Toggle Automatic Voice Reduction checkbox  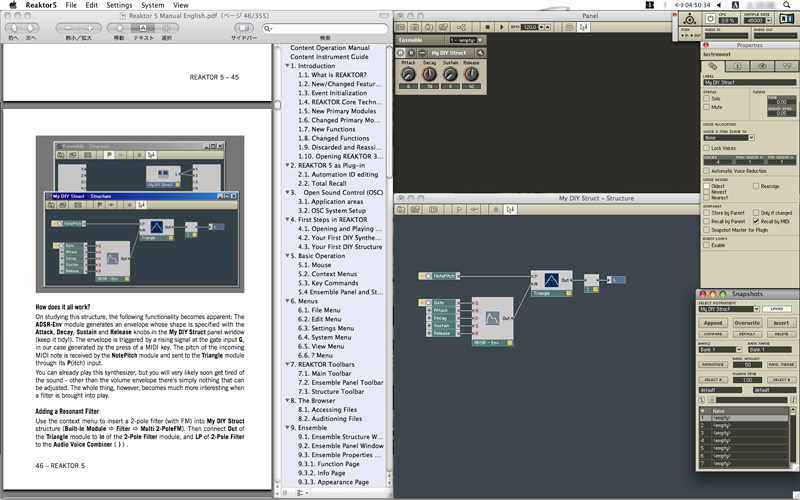click(x=707, y=171)
